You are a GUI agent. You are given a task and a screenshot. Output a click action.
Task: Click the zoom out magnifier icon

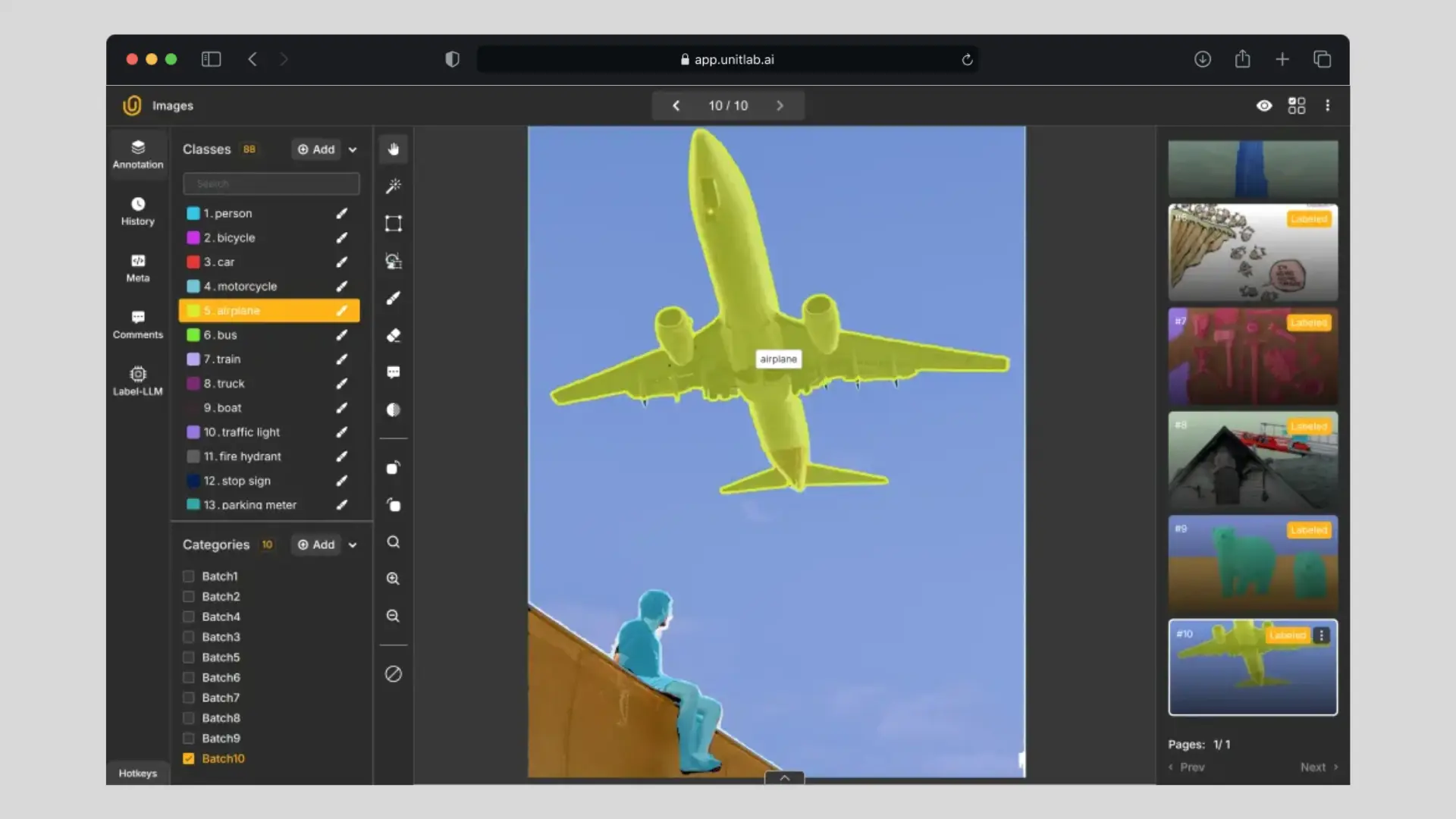pyautogui.click(x=393, y=616)
